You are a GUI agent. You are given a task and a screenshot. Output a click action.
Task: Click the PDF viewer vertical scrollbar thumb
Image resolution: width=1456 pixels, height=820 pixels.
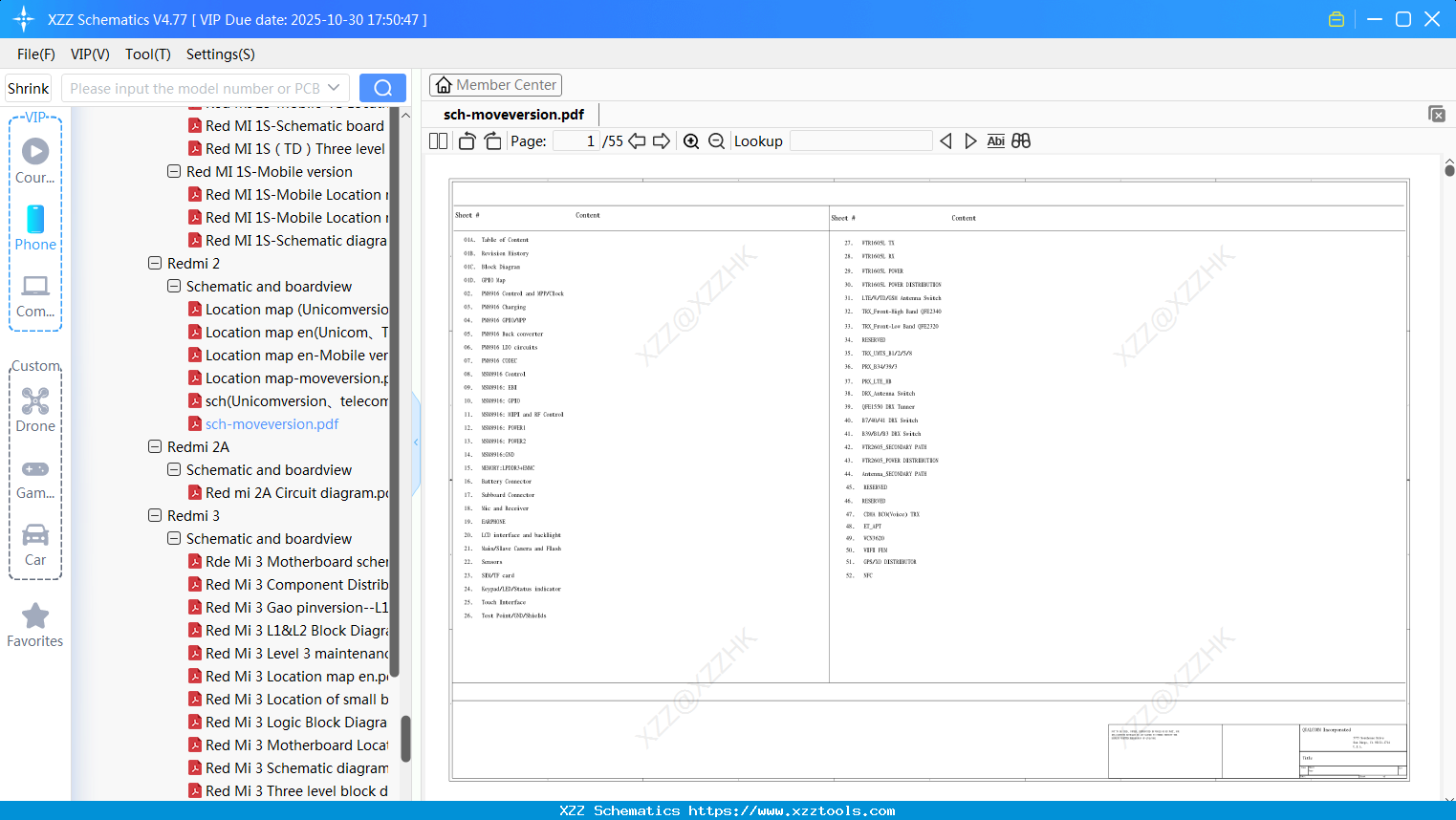(1449, 170)
